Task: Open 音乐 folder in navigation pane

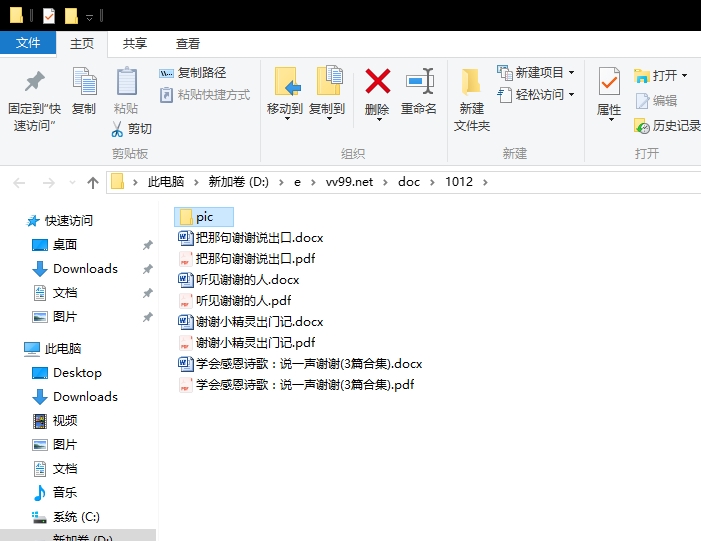Action: coord(55,492)
